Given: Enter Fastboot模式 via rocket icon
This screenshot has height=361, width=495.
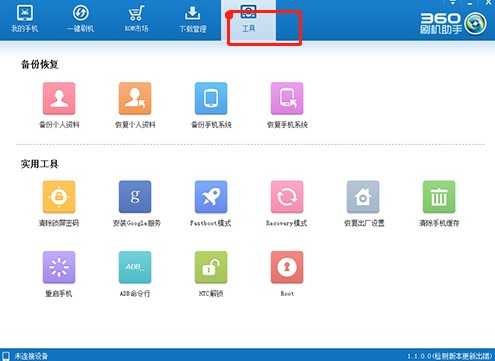Looking at the screenshot, I should coord(211,197).
